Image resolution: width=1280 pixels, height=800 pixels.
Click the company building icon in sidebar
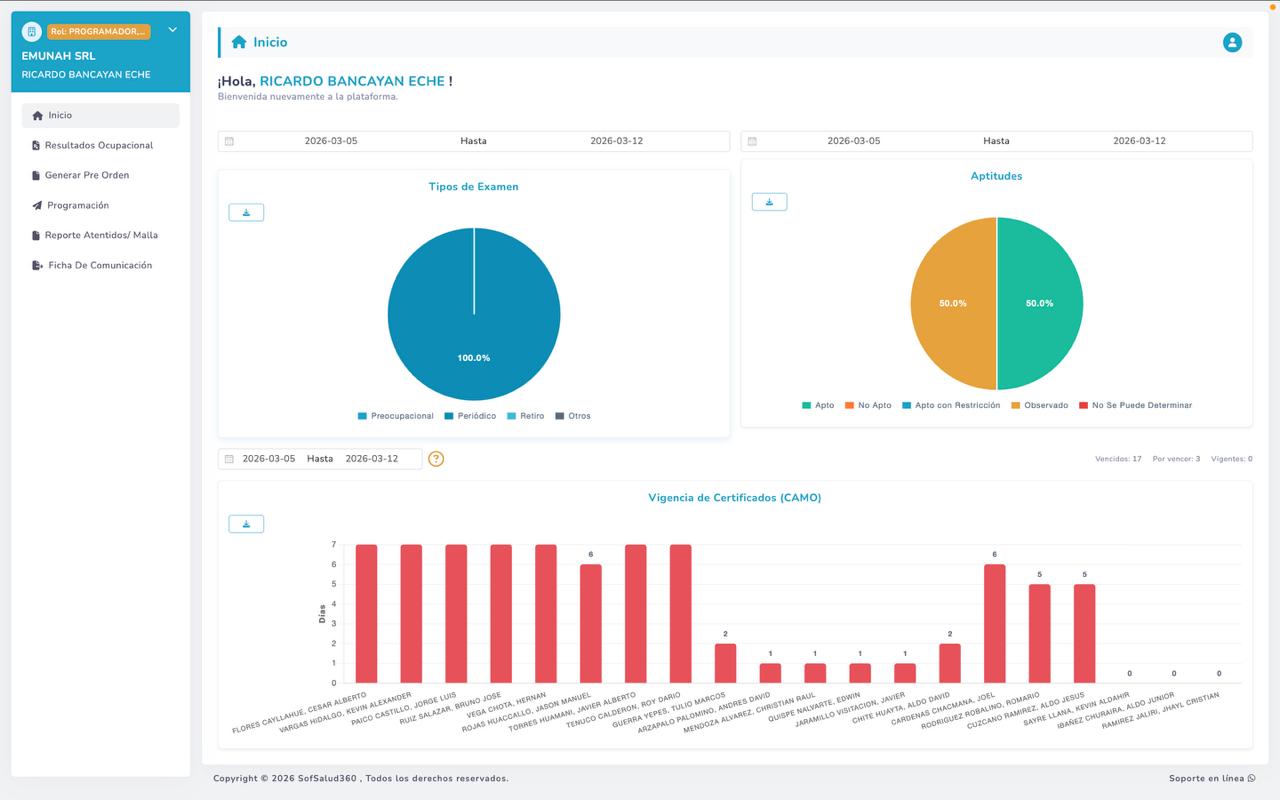click(32, 32)
